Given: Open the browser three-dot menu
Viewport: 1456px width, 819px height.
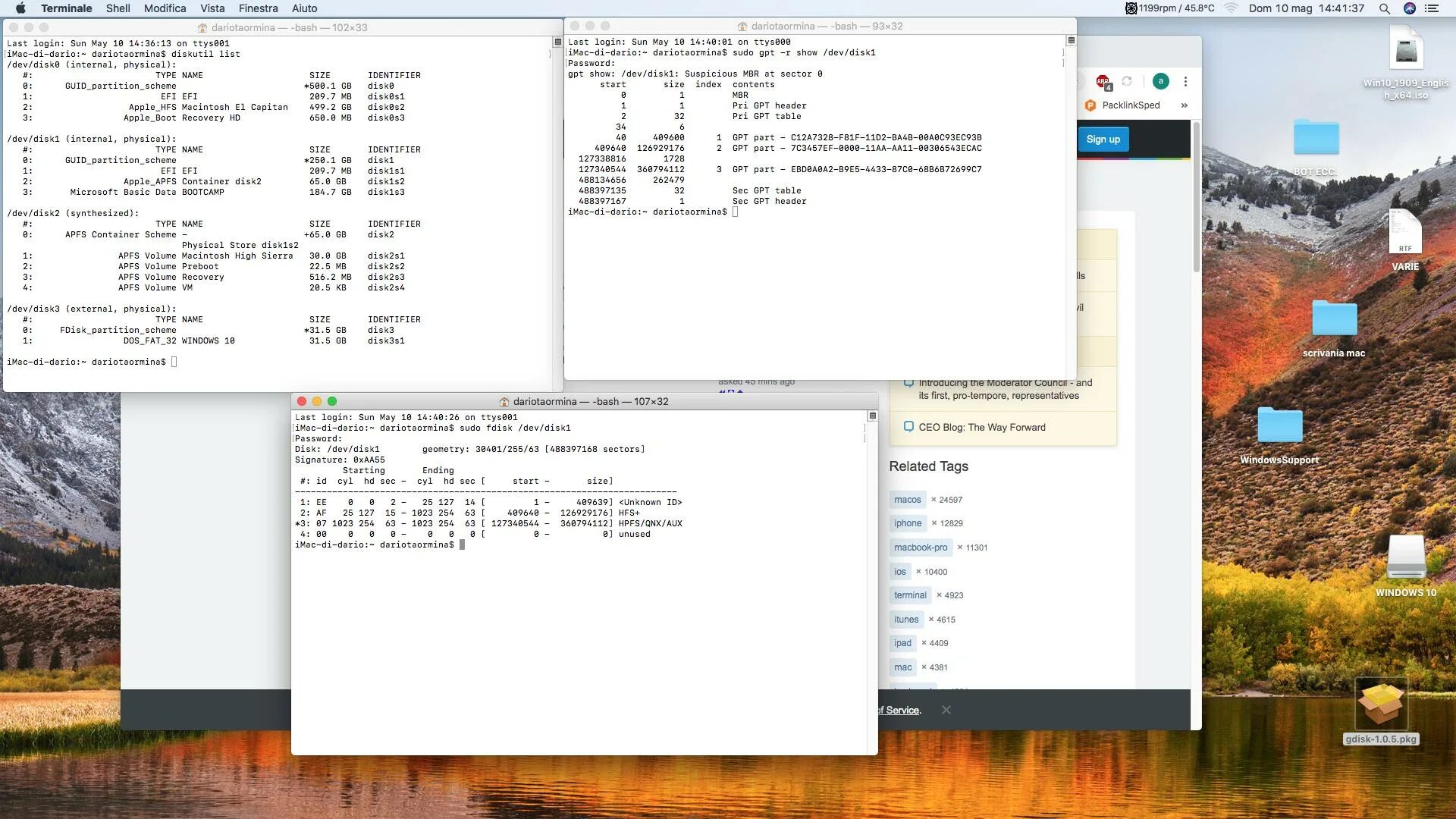Looking at the screenshot, I should coord(1185,81).
